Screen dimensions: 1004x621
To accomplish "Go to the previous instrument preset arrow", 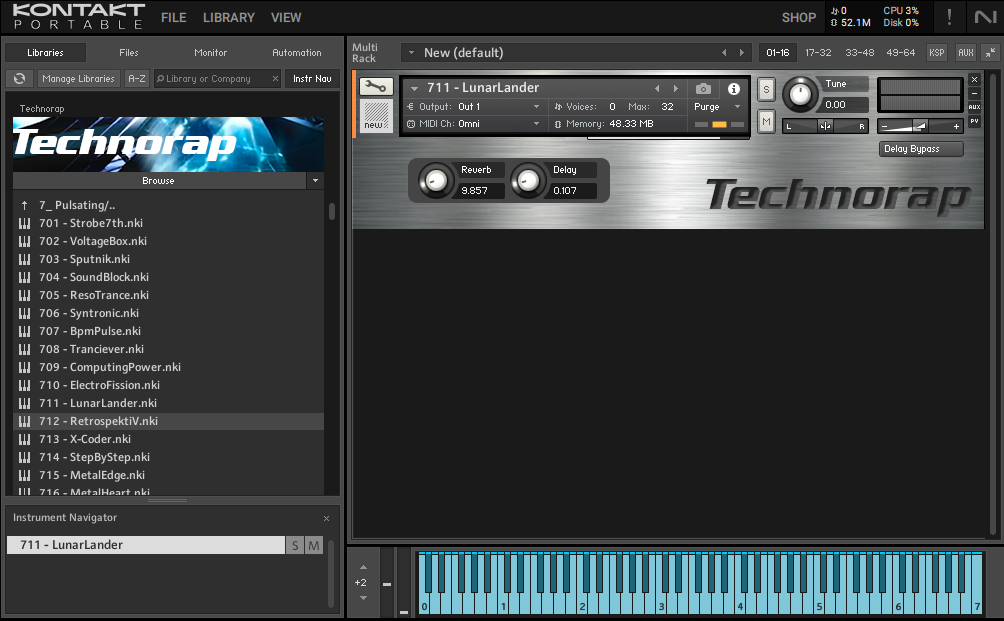I will 657,88.
